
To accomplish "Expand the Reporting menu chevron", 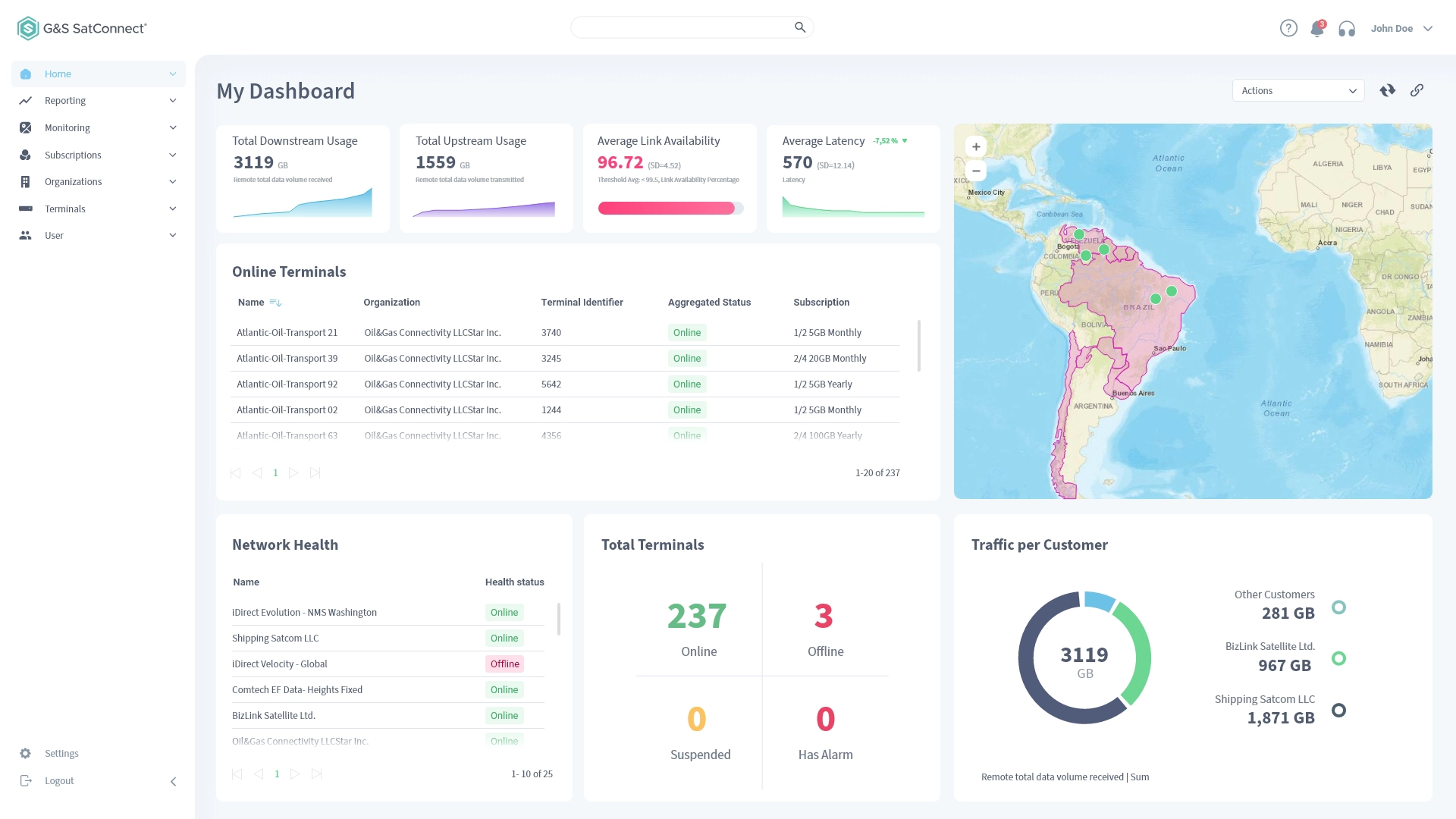I will 173,100.
